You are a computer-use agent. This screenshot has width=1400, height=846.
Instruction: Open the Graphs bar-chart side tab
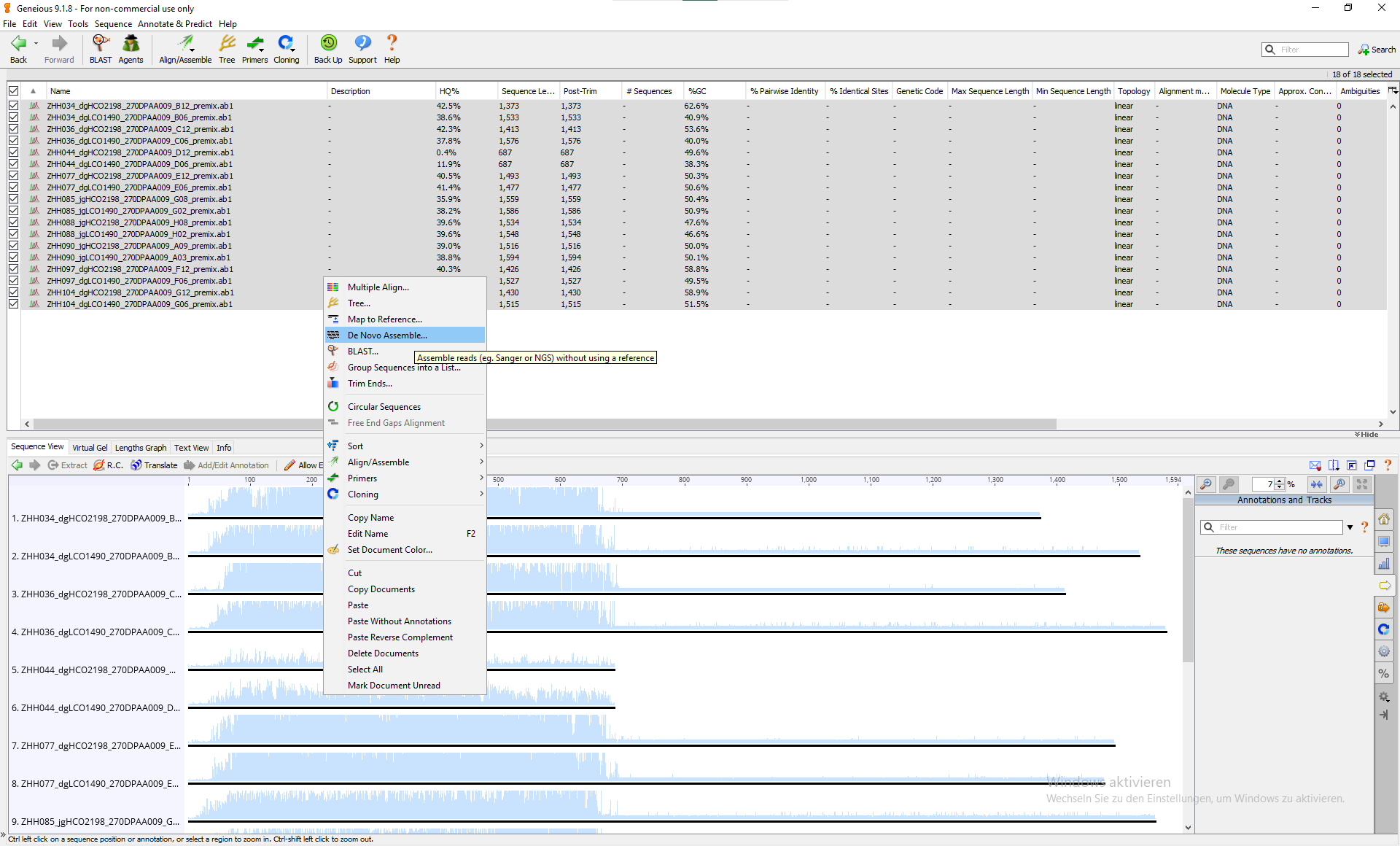1383,563
